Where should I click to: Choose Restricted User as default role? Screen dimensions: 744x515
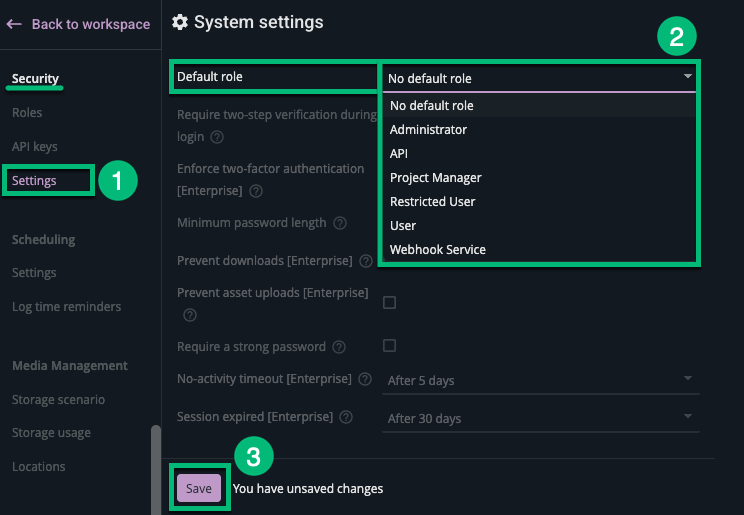point(539,202)
